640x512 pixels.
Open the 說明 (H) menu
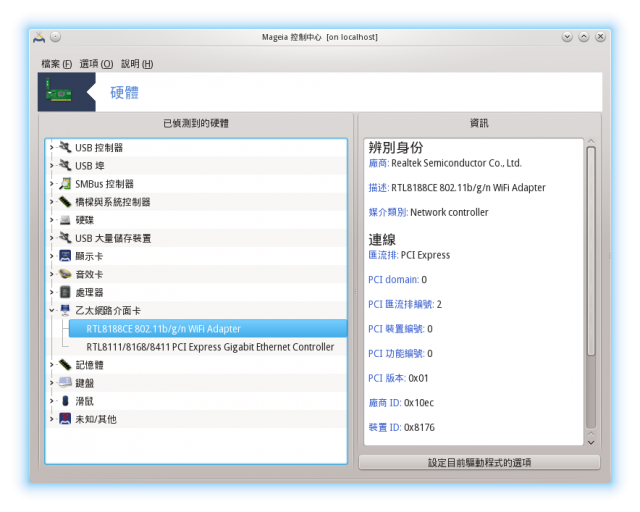pyautogui.click(x=137, y=64)
